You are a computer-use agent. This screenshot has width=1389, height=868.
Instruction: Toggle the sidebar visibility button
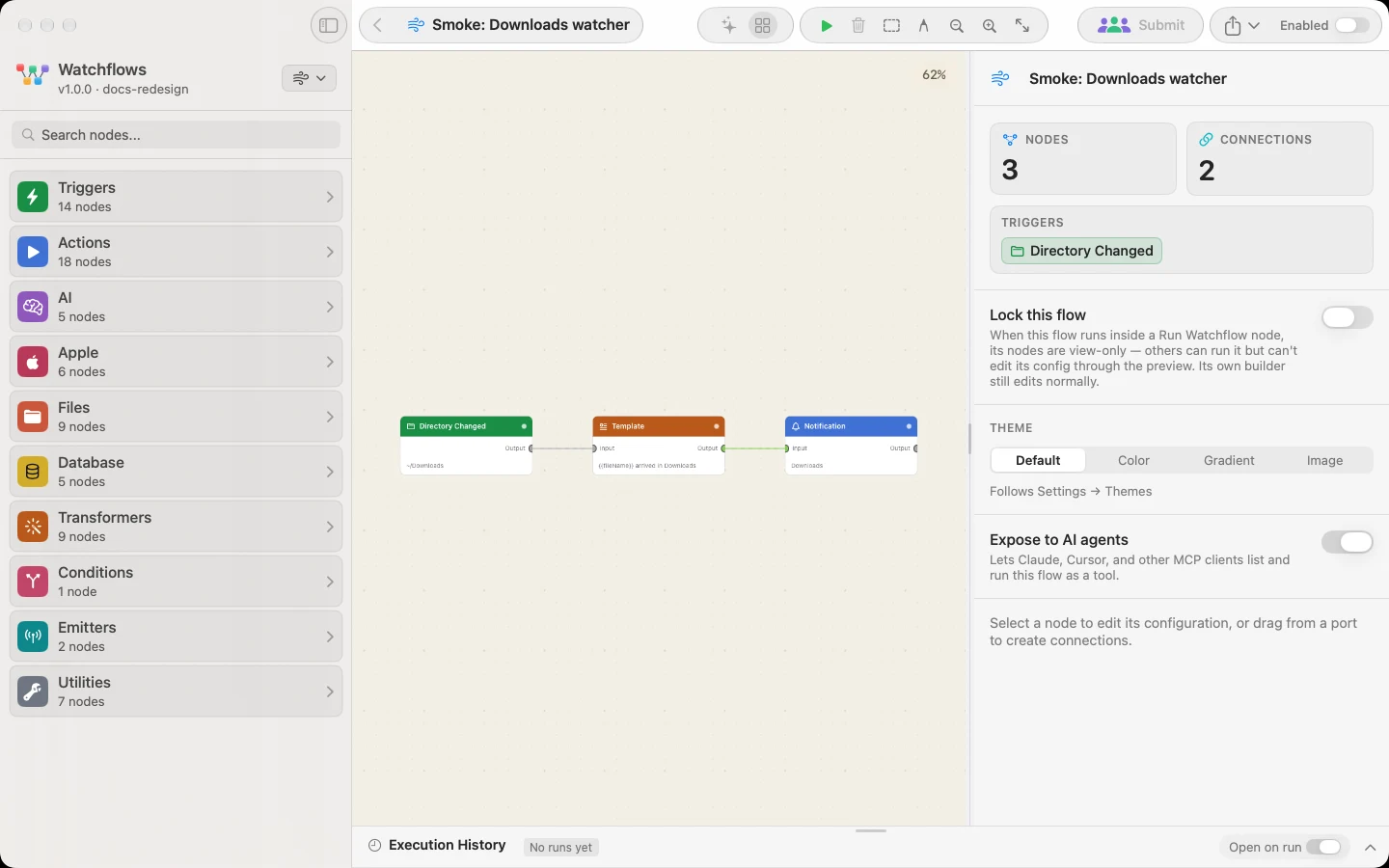click(x=329, y=25)
